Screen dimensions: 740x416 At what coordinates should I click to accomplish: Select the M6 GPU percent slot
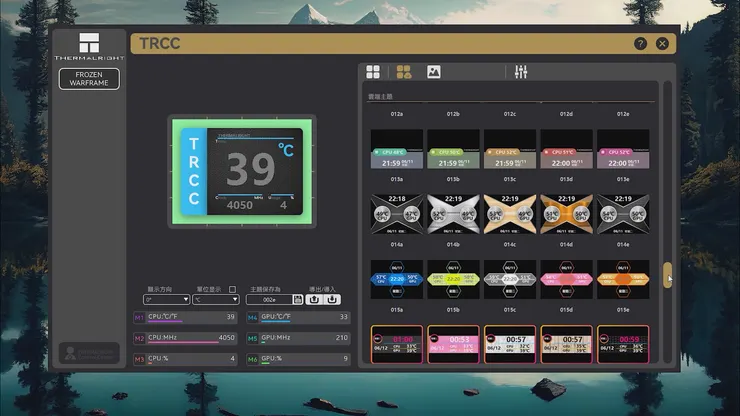pos(252,359)
